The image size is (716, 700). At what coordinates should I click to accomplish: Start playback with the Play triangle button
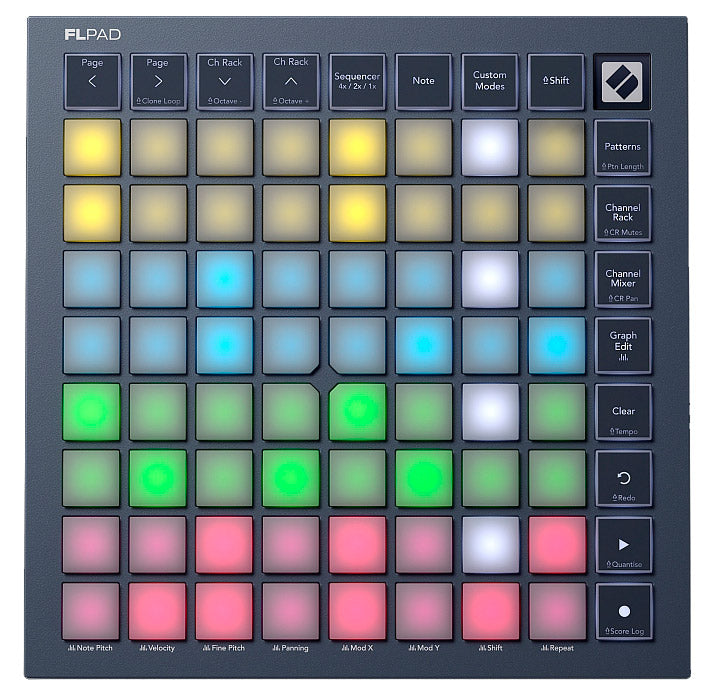pyautogui.click(x=624, y=545)
